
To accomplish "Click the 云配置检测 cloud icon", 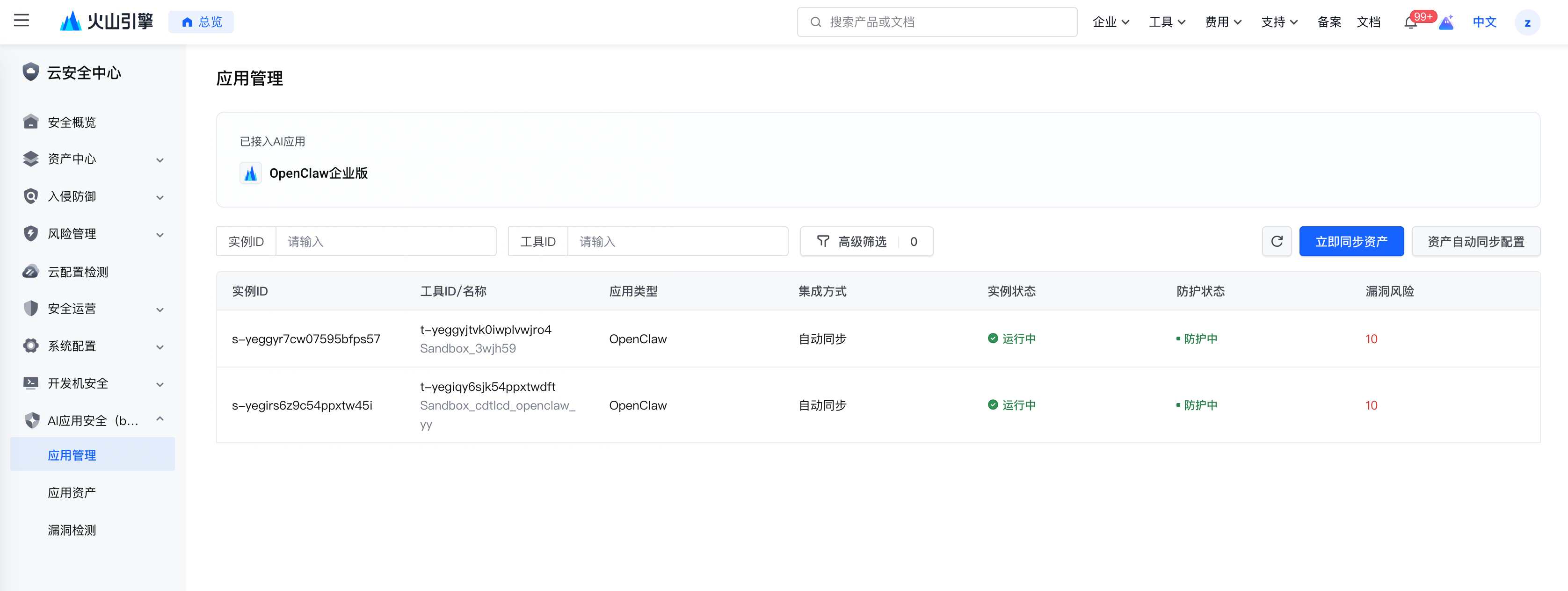I will pos(30,272).
